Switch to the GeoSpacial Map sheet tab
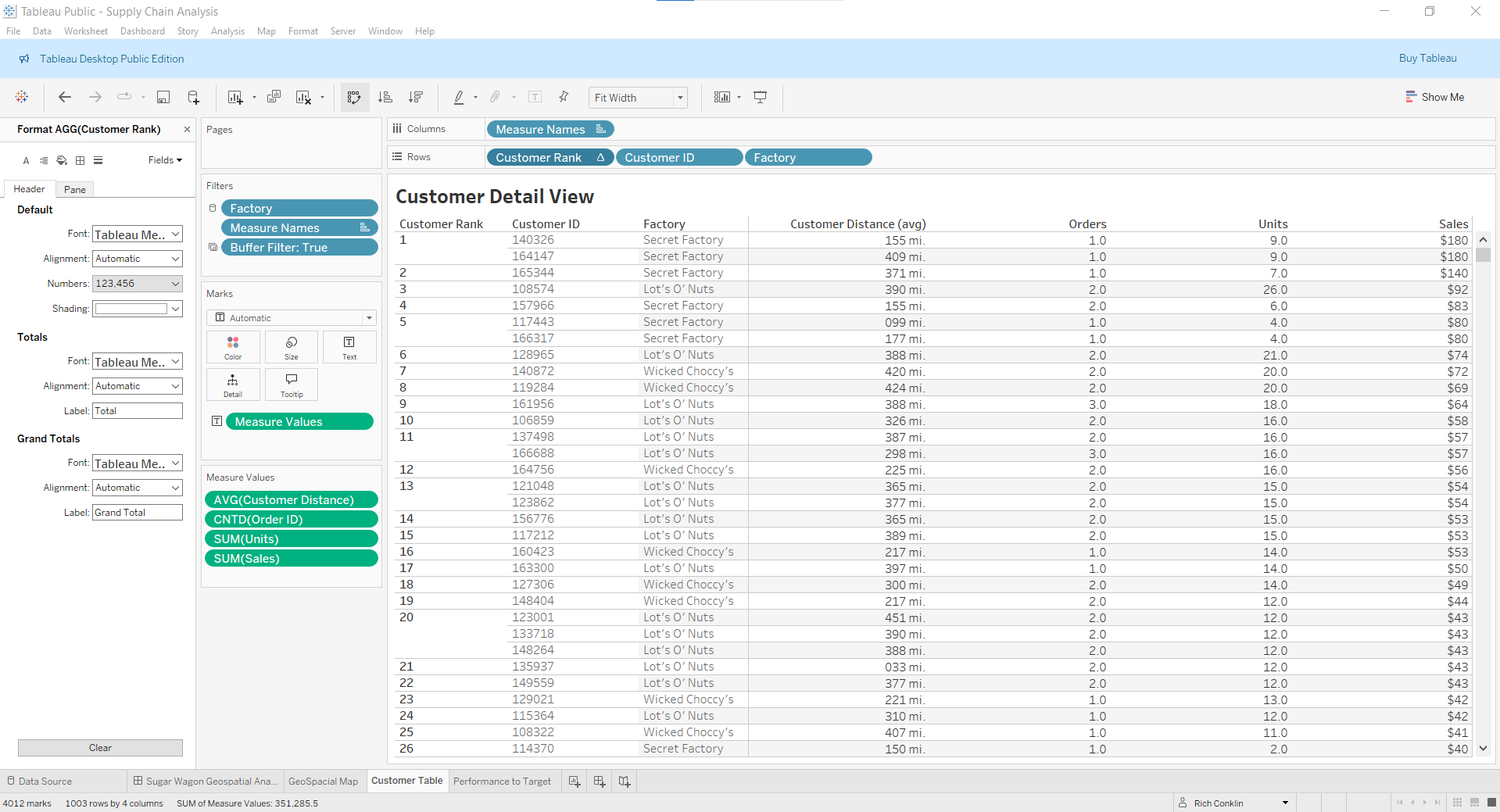 323,782
